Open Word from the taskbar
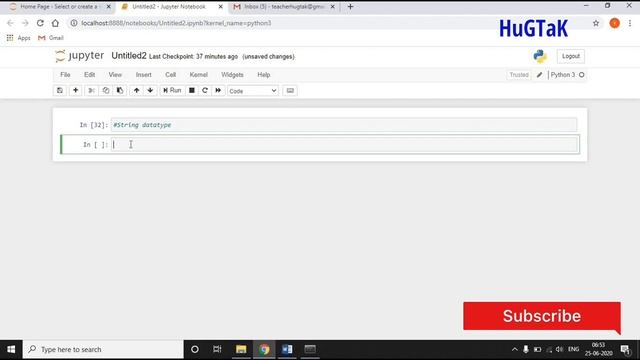640x360 pixels. click(287, 349)
